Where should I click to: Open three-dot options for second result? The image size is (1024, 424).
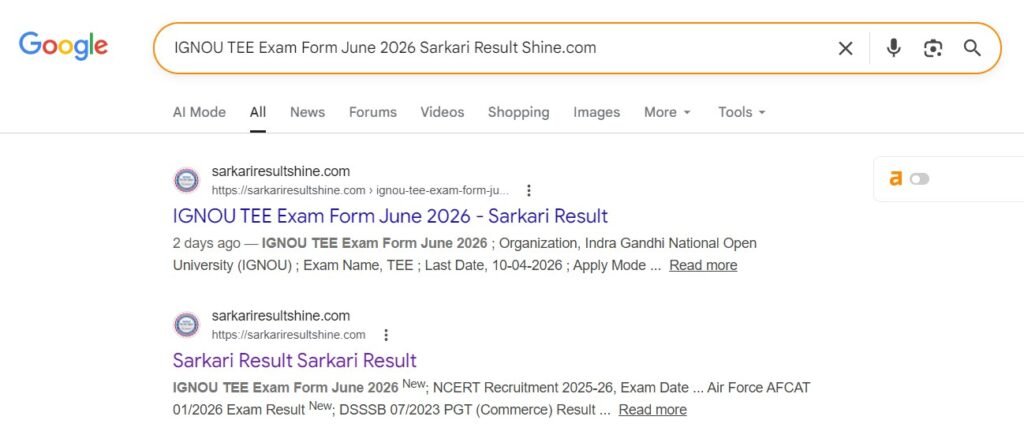[x=386, y=335]
